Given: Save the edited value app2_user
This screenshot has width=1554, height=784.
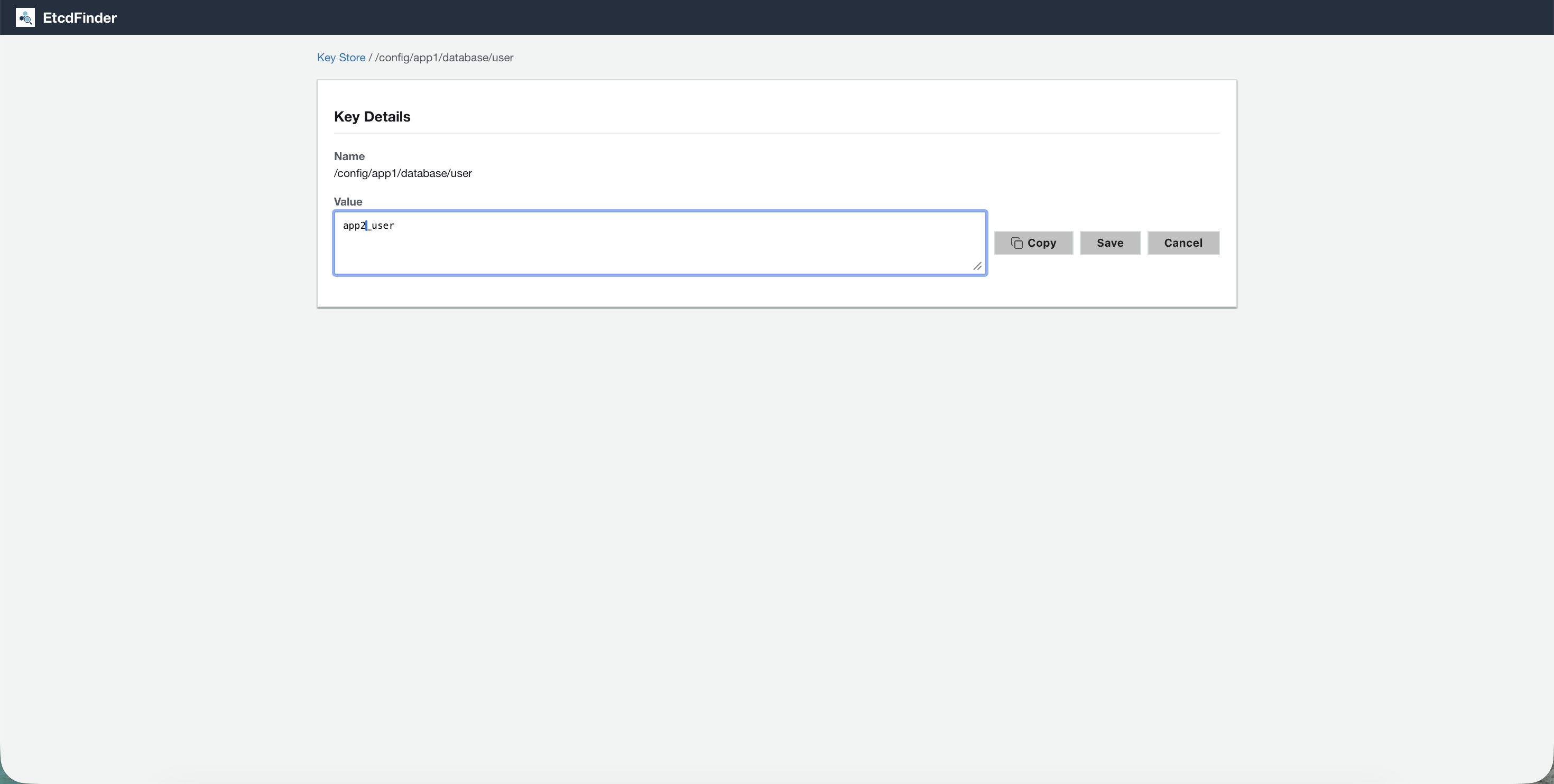Looking at the screenshot, I should point(1109,242).
